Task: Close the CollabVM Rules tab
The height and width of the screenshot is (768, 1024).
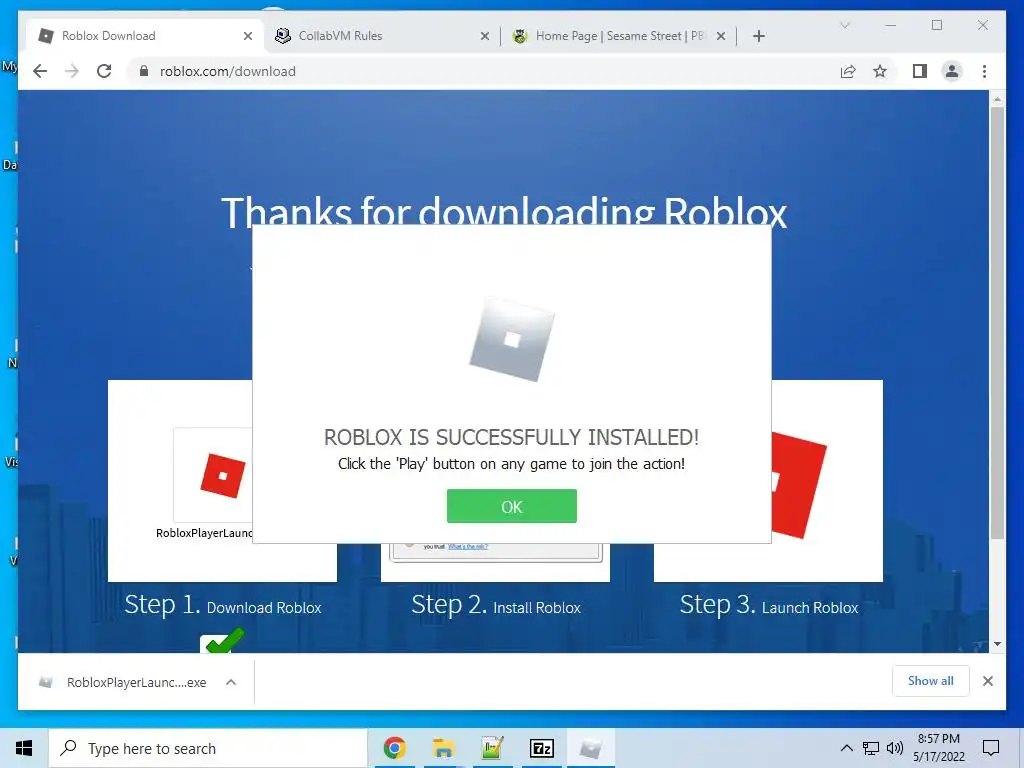Action: [485, 36]
